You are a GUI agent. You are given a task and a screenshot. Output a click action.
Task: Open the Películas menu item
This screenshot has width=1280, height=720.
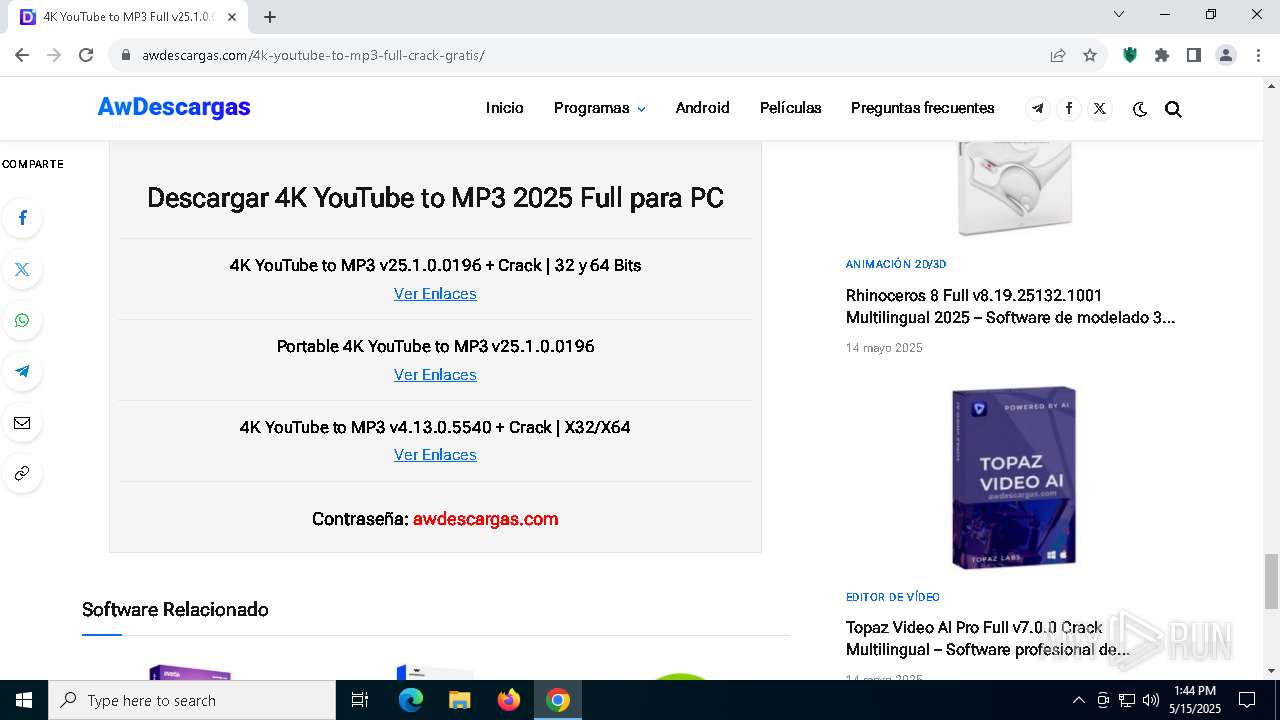coord(790,108)
